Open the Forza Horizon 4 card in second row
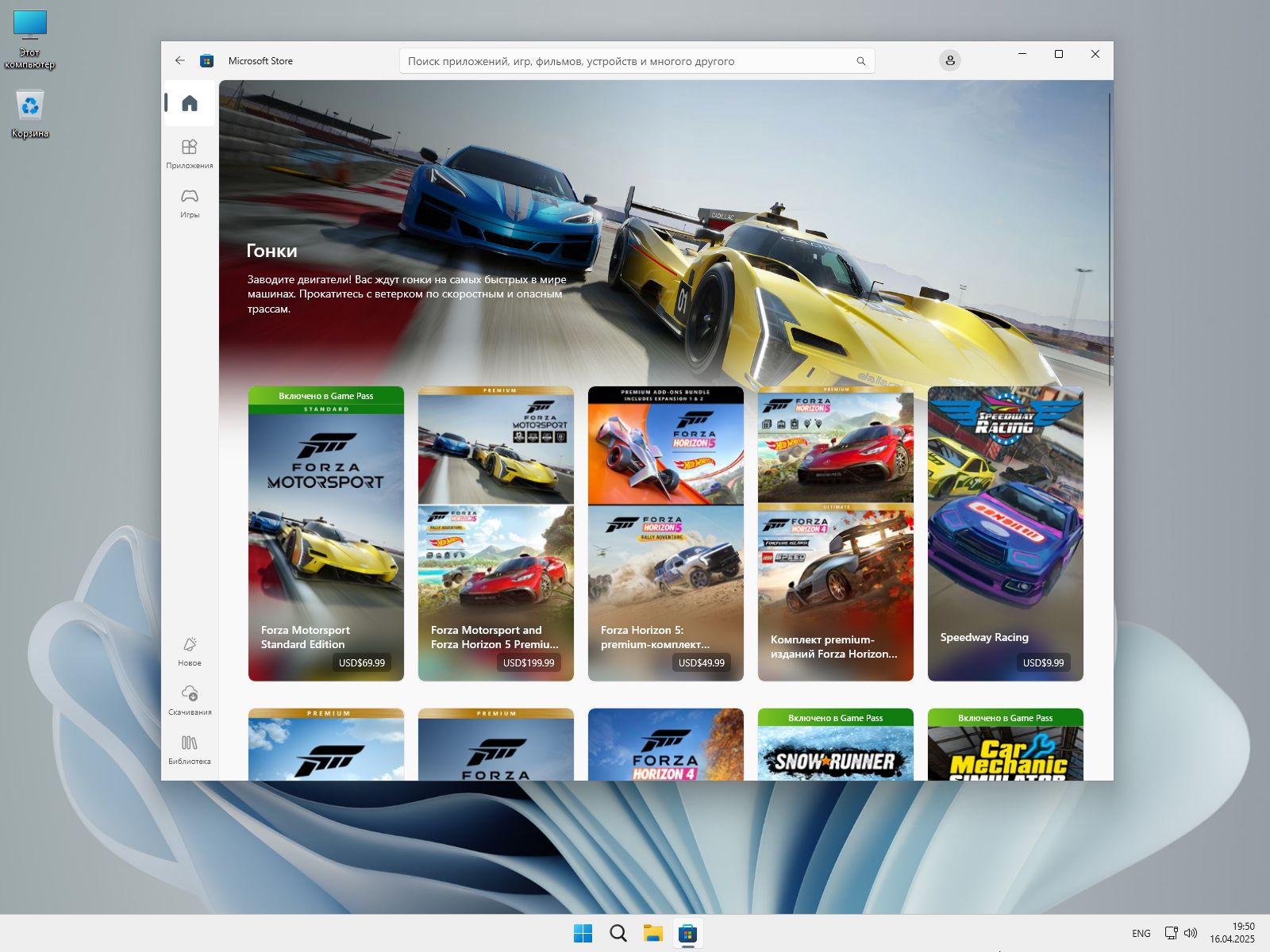Viewport: 1270px width, 952px height. coord(666,744)
